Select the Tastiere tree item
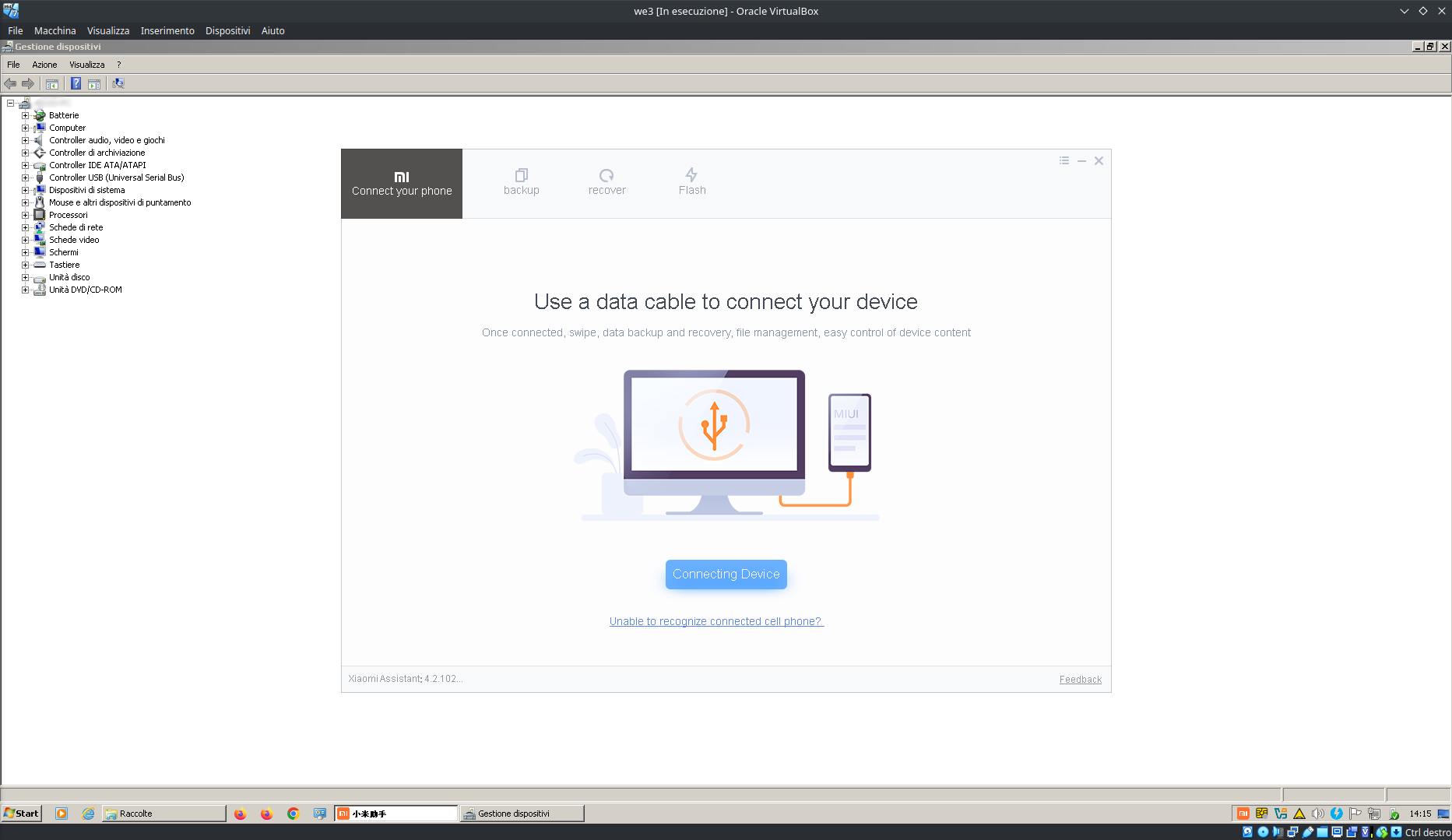Screen dimensions: 1452x840 64,265
